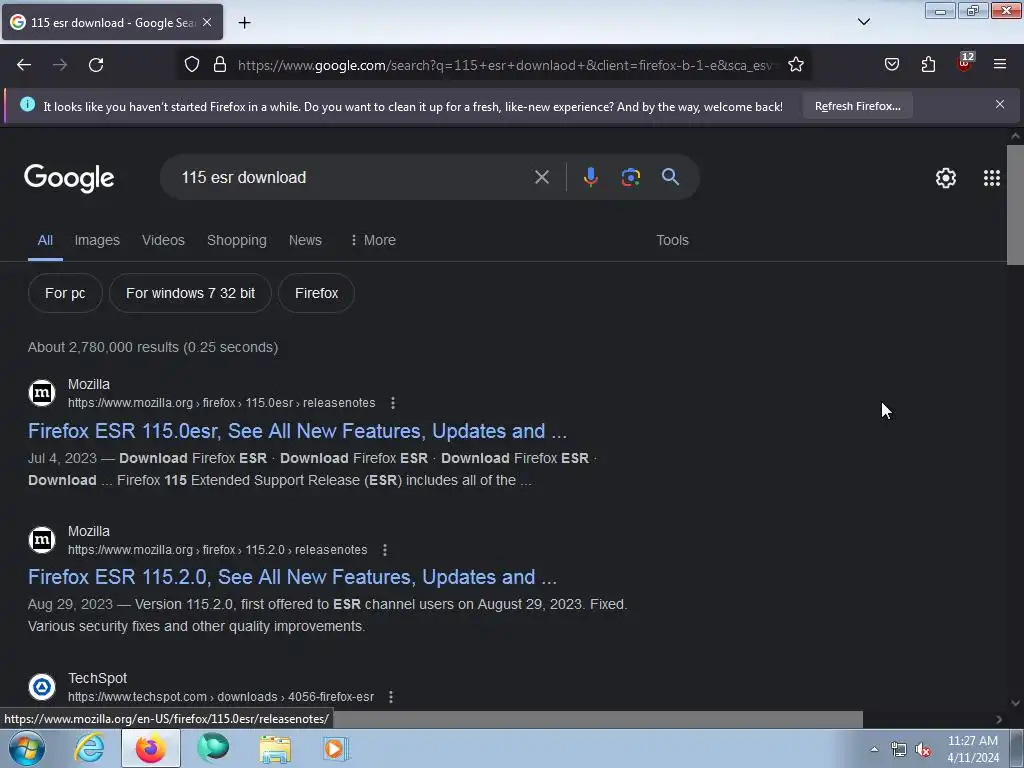Click the Google logo
The image size is (1024, 768).
(x=69, y=178)
